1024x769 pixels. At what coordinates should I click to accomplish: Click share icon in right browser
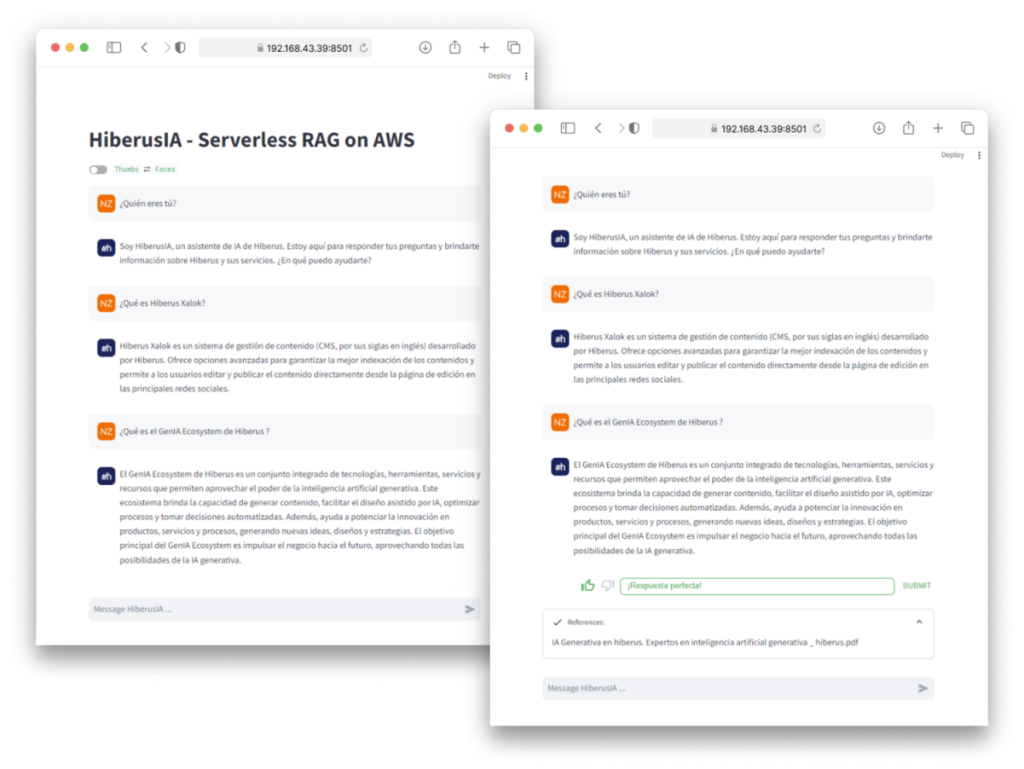(x=908, y=128)
